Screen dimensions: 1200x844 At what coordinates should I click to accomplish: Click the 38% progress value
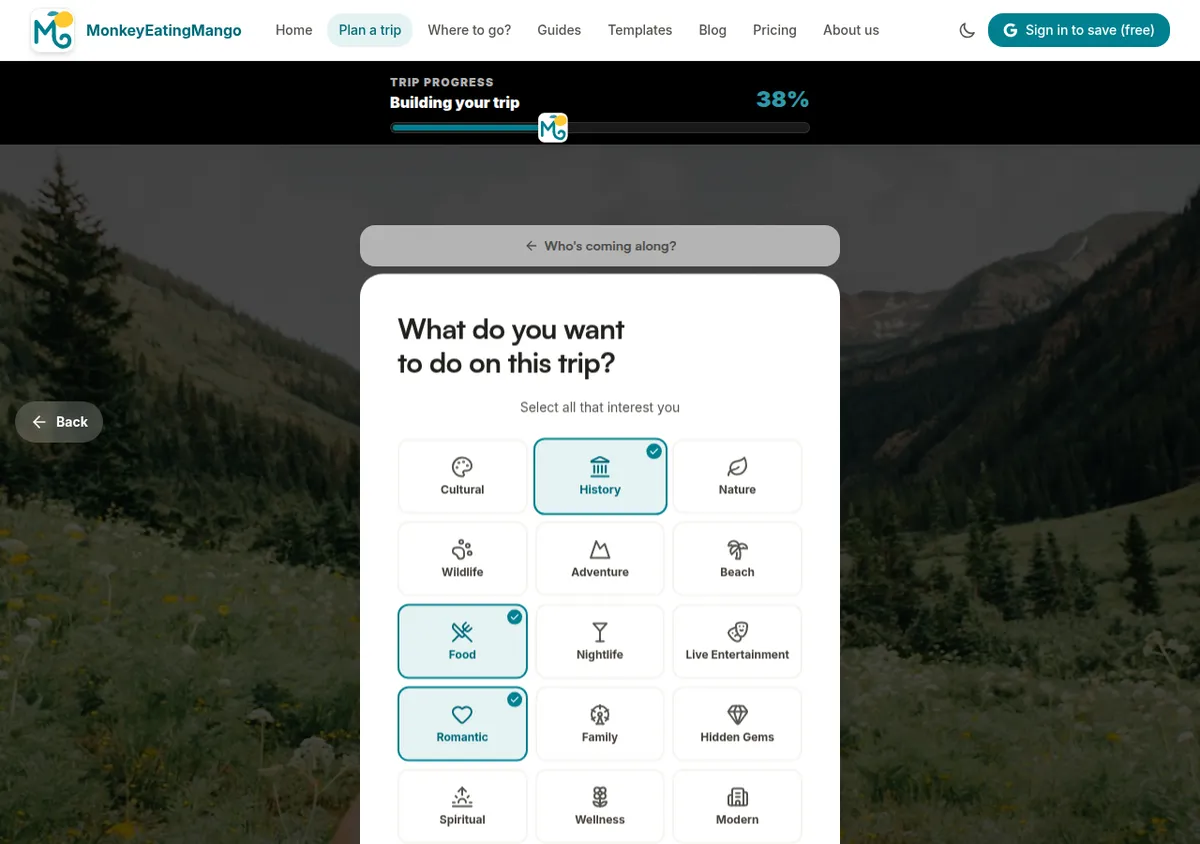783,99
